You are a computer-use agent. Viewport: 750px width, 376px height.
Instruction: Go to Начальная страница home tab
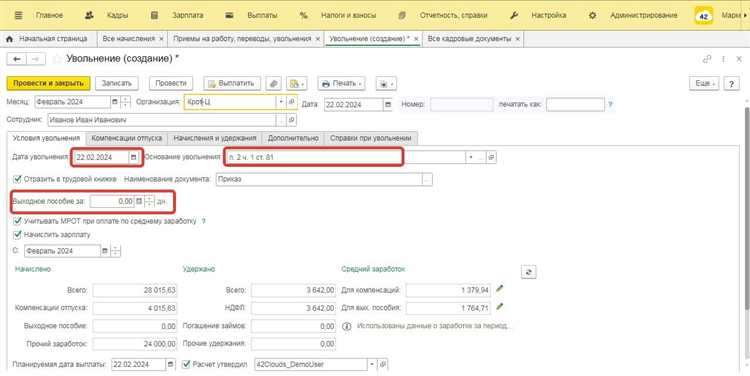tap(47, 39)
